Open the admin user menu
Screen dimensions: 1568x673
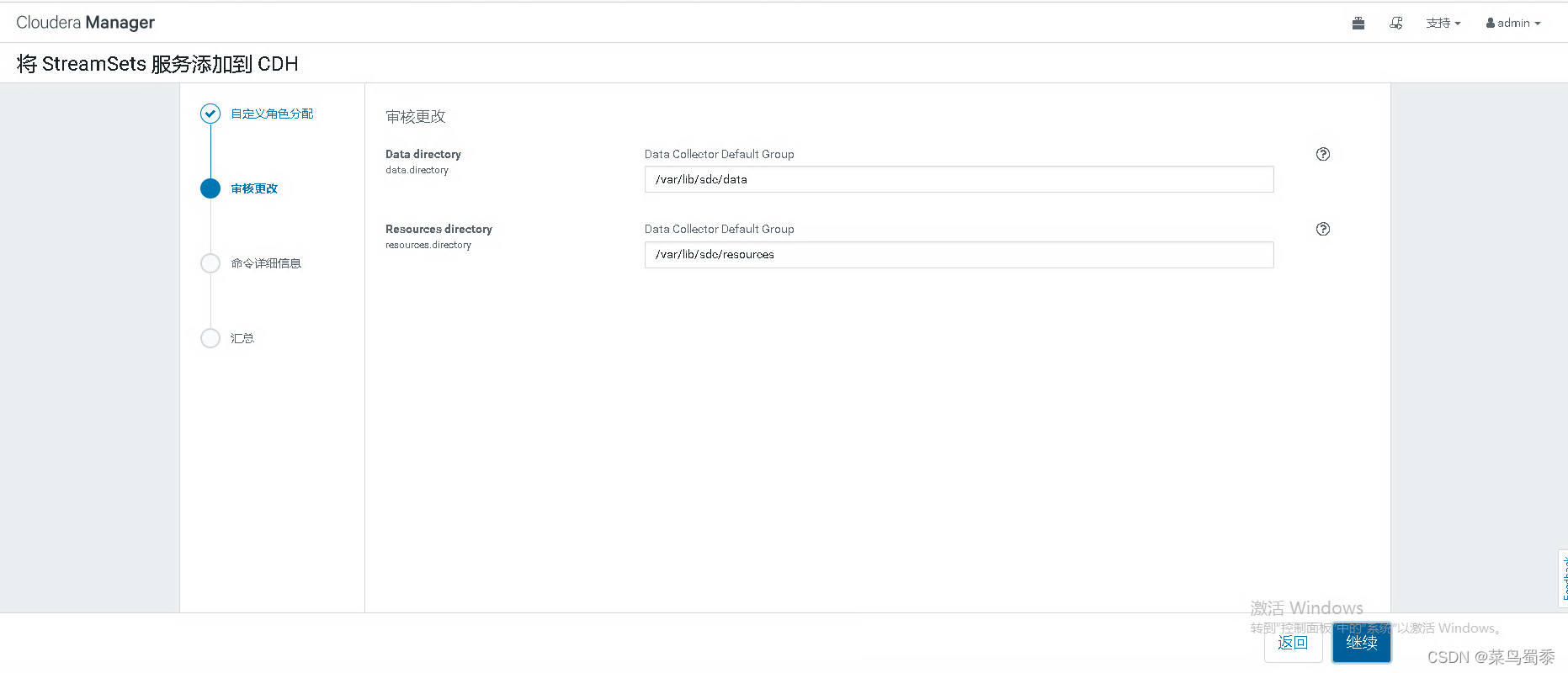(x=1512, y=24)
